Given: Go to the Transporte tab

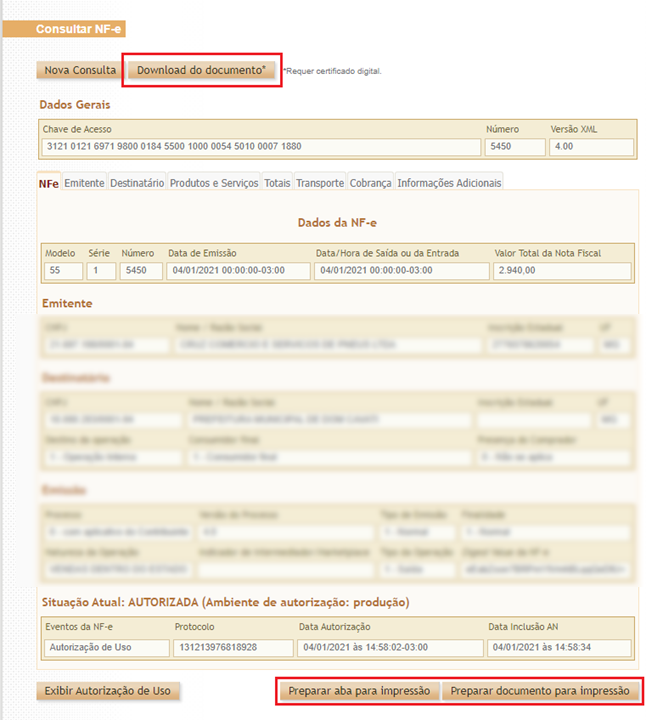Looking at the screenshot, I should click(x=320, y=183).
